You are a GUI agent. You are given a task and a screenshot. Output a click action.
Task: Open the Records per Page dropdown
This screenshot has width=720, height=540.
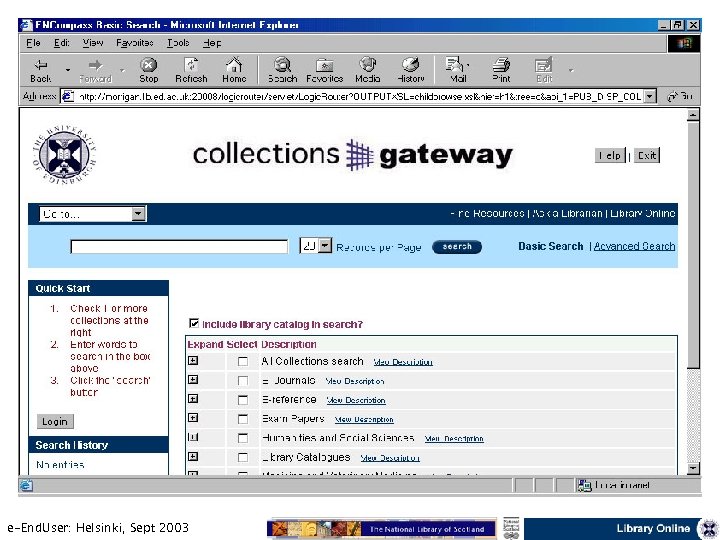pos(315,246)
